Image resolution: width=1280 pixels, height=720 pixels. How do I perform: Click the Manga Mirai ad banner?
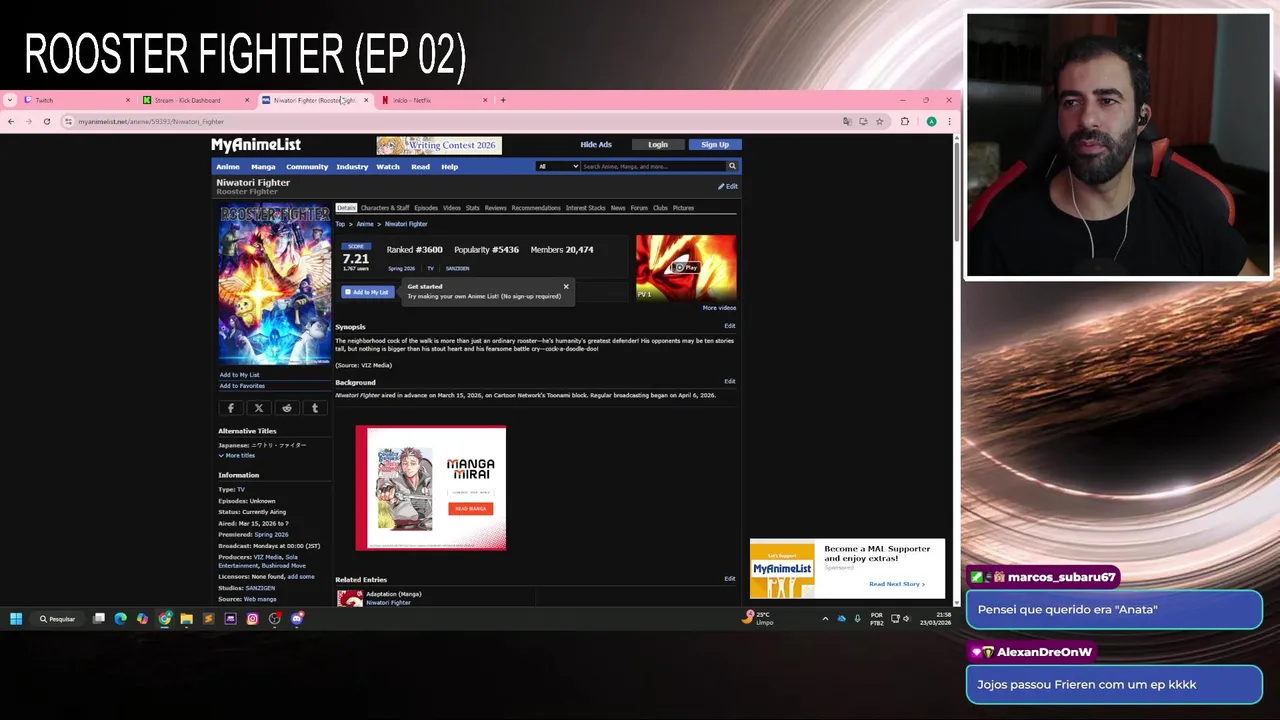click(431, 488)
